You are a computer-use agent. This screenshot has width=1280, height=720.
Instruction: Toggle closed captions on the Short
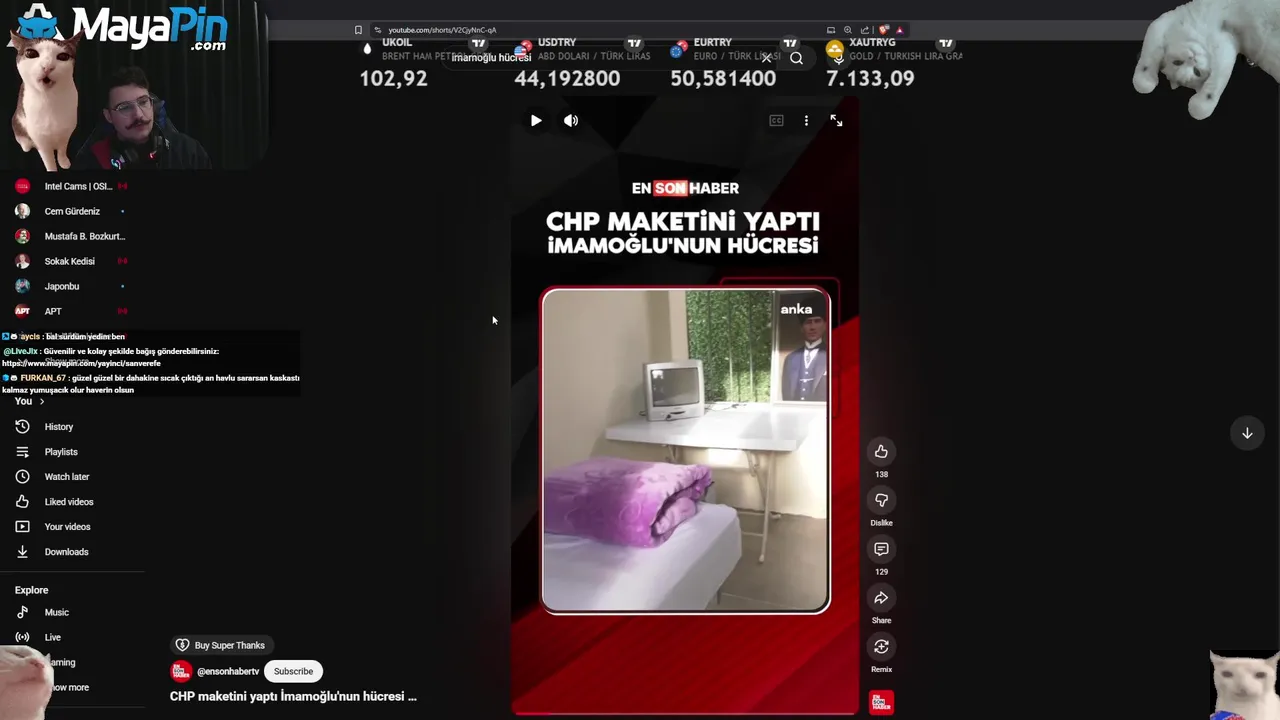pos(776,120)
